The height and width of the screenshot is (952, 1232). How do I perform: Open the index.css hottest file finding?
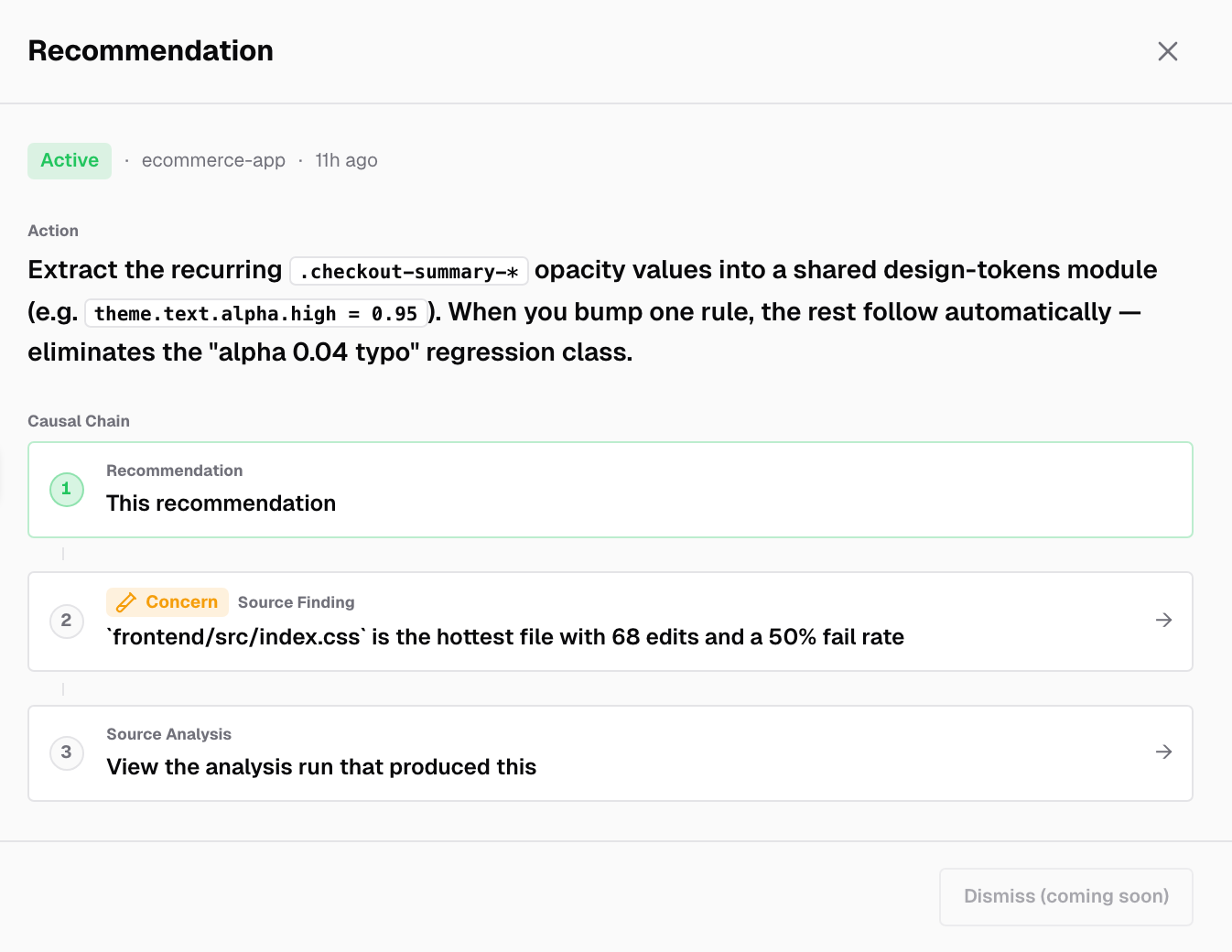tap(611, 622)
